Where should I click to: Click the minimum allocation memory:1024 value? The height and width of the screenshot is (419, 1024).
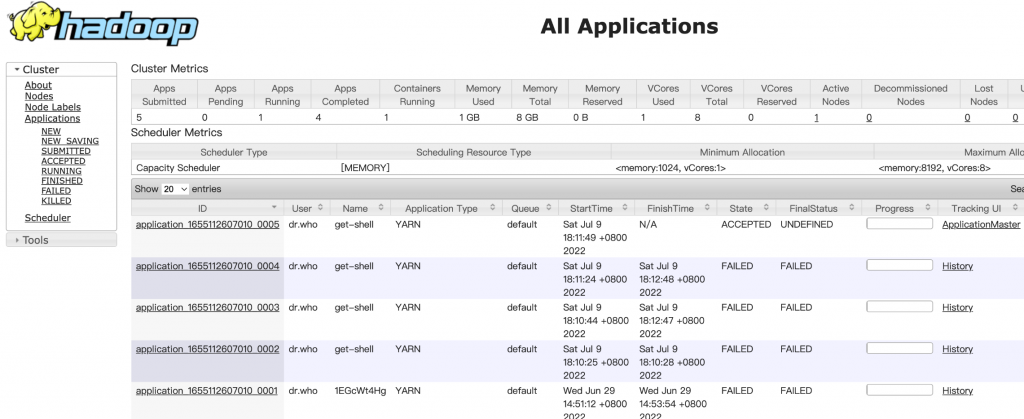(x=671, y=168)
